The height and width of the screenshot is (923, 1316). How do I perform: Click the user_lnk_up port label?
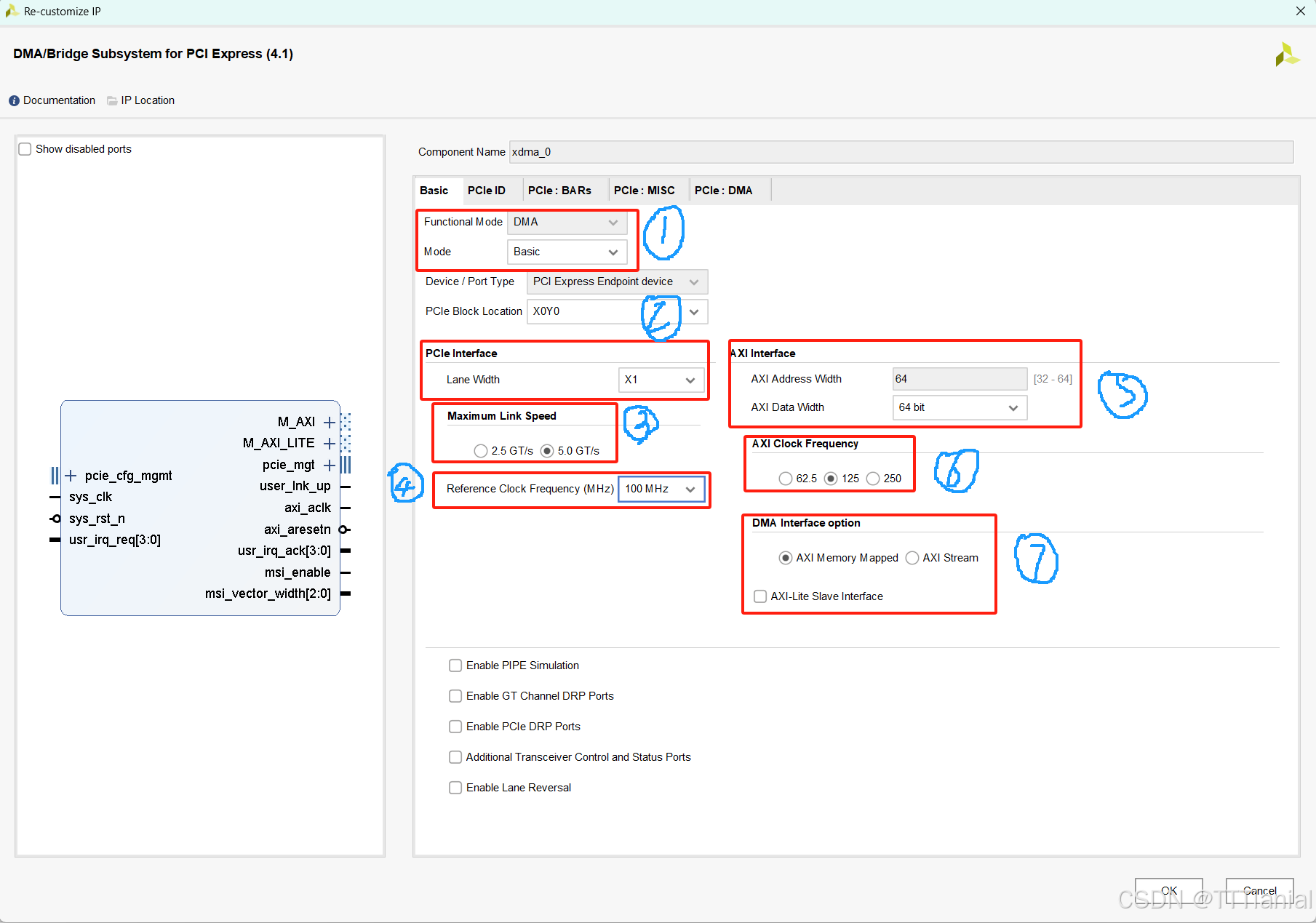pos(295,487)
